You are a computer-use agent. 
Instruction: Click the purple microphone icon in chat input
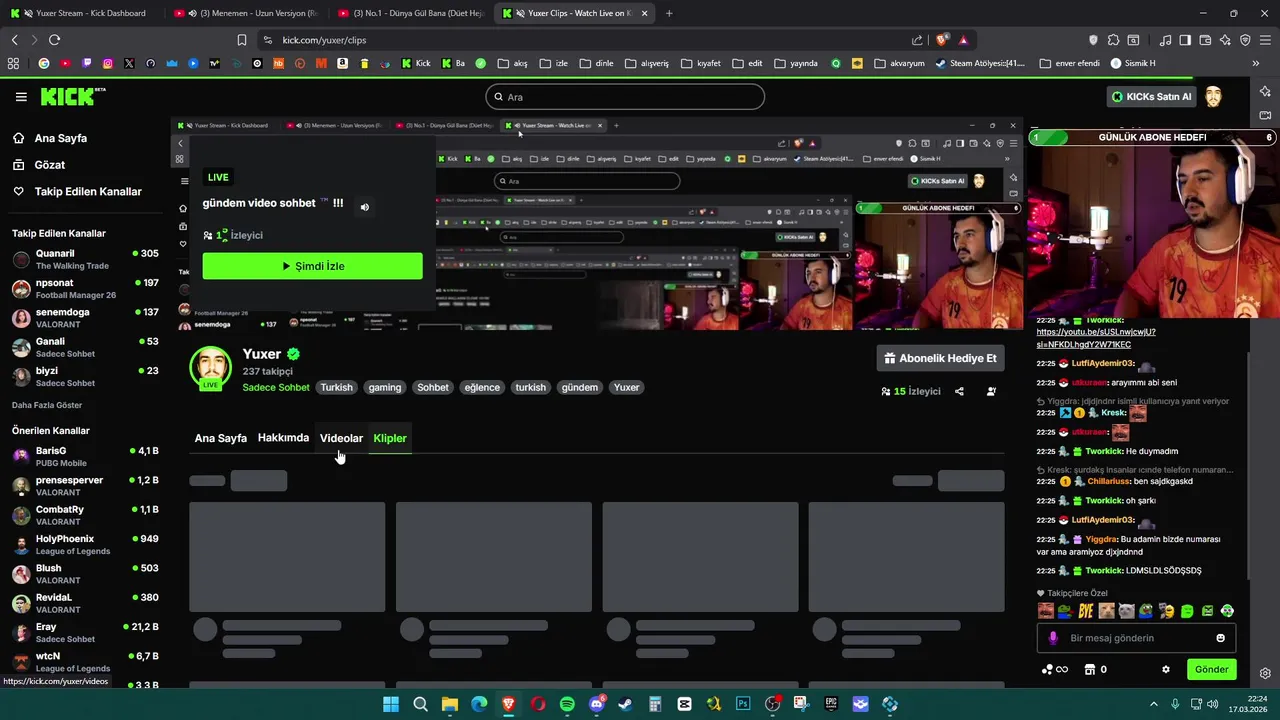point(1053,638)
